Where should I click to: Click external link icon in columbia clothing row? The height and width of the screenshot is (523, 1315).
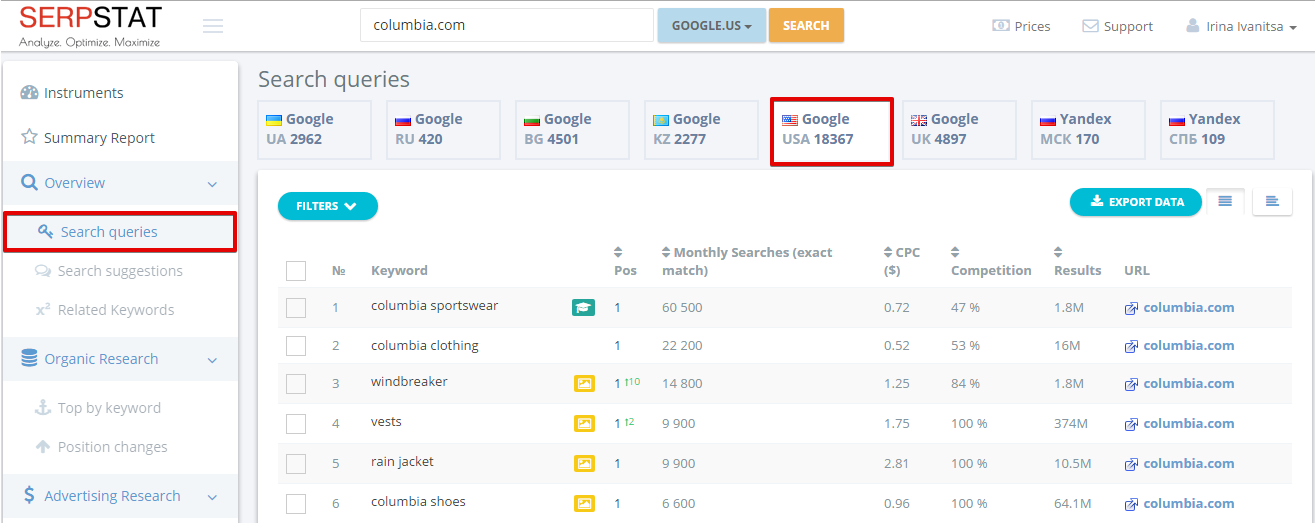[x=1131, y=346]
